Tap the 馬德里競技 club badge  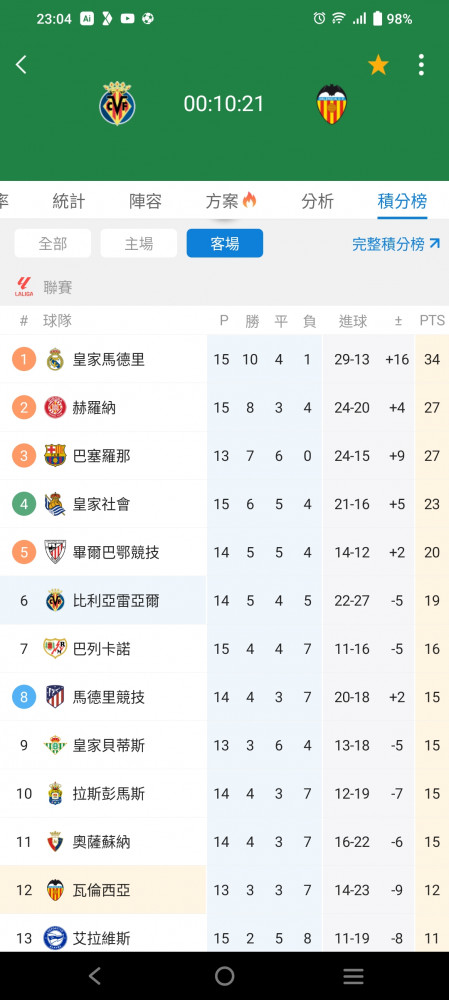coord(55,696)
